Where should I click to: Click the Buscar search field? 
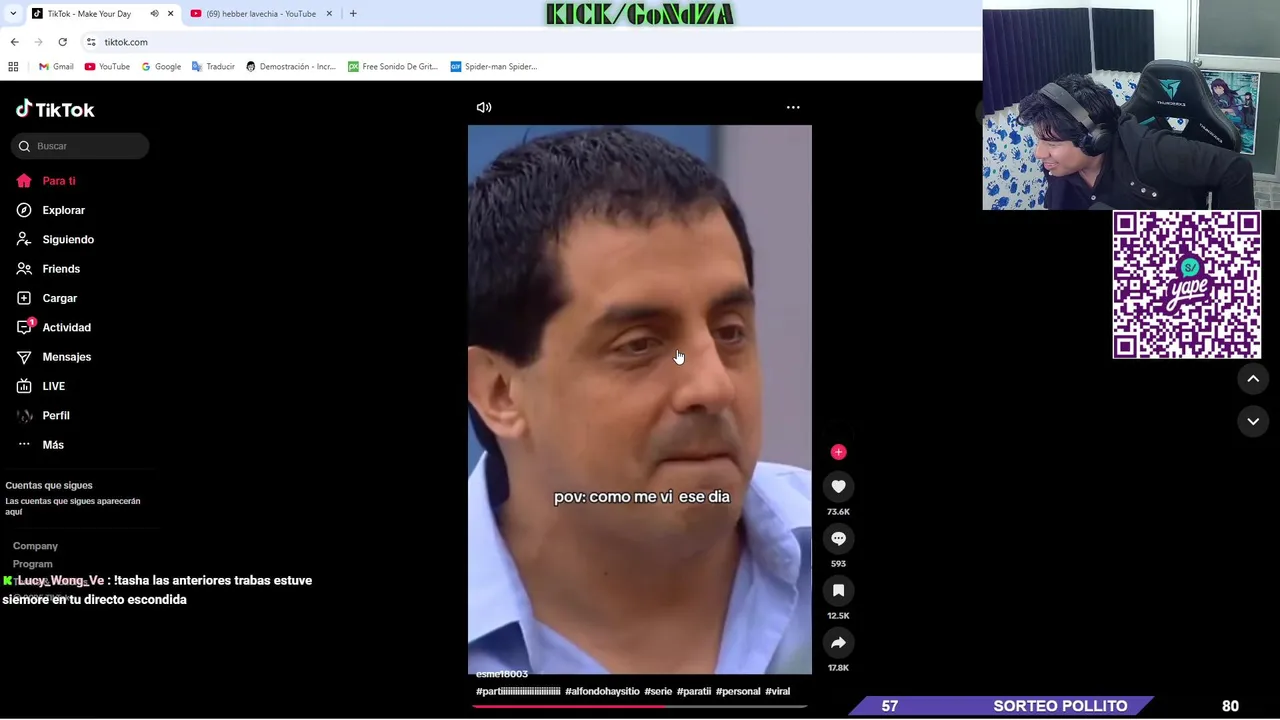click(81, 146)
